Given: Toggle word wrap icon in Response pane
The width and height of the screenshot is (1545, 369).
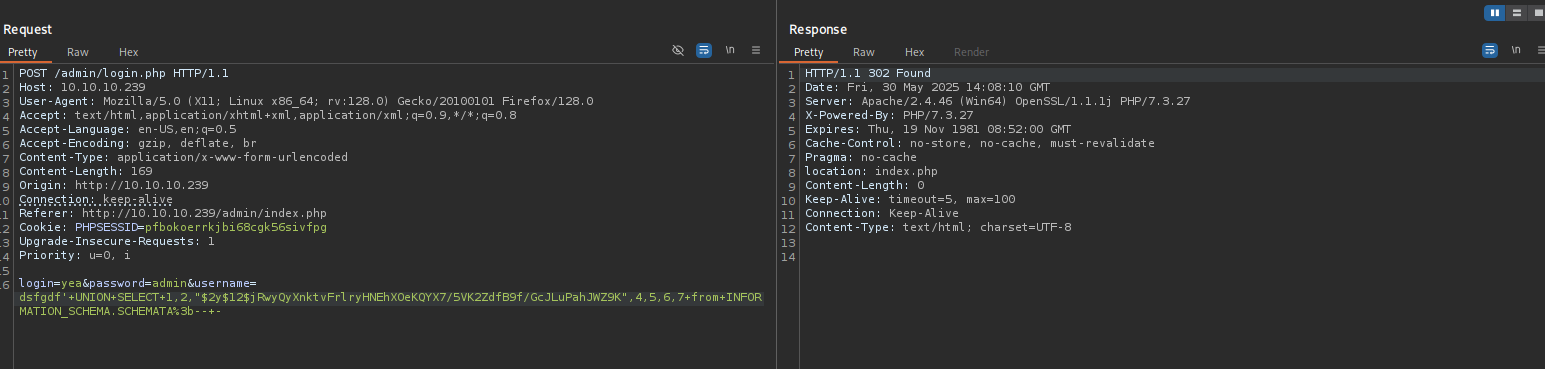Looking at the screenshot, I should (1490, 49).
